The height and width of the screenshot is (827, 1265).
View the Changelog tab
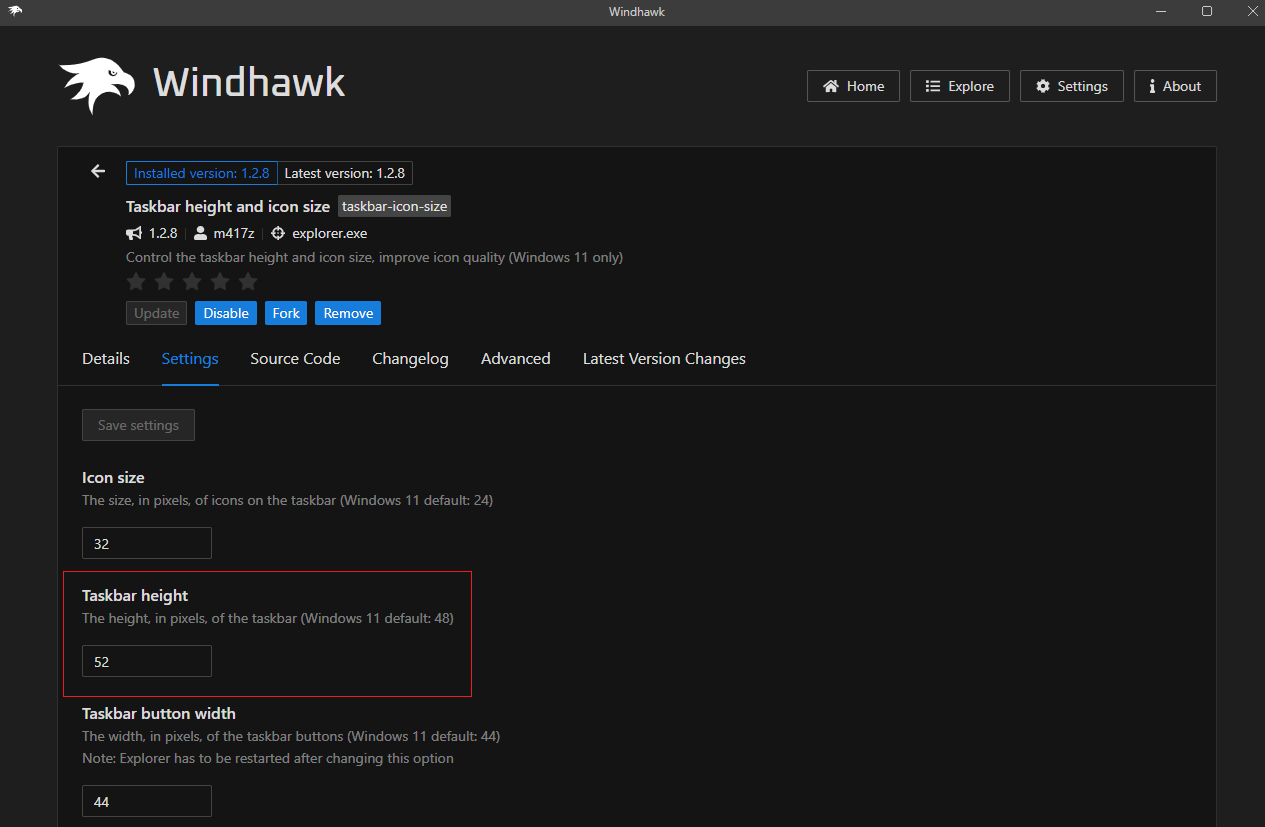pyautogui.click(x=410, y=358)
